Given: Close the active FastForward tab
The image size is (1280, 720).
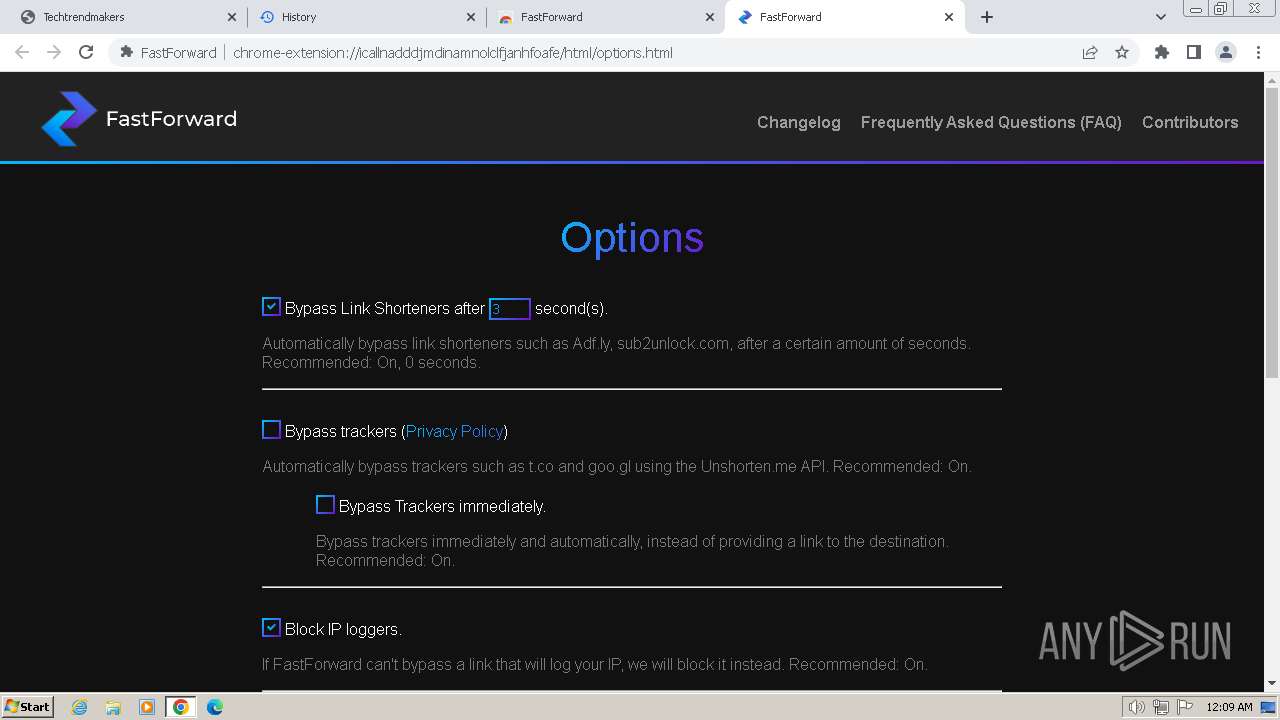Looking at the screenshot, I should tap(949, 17).
